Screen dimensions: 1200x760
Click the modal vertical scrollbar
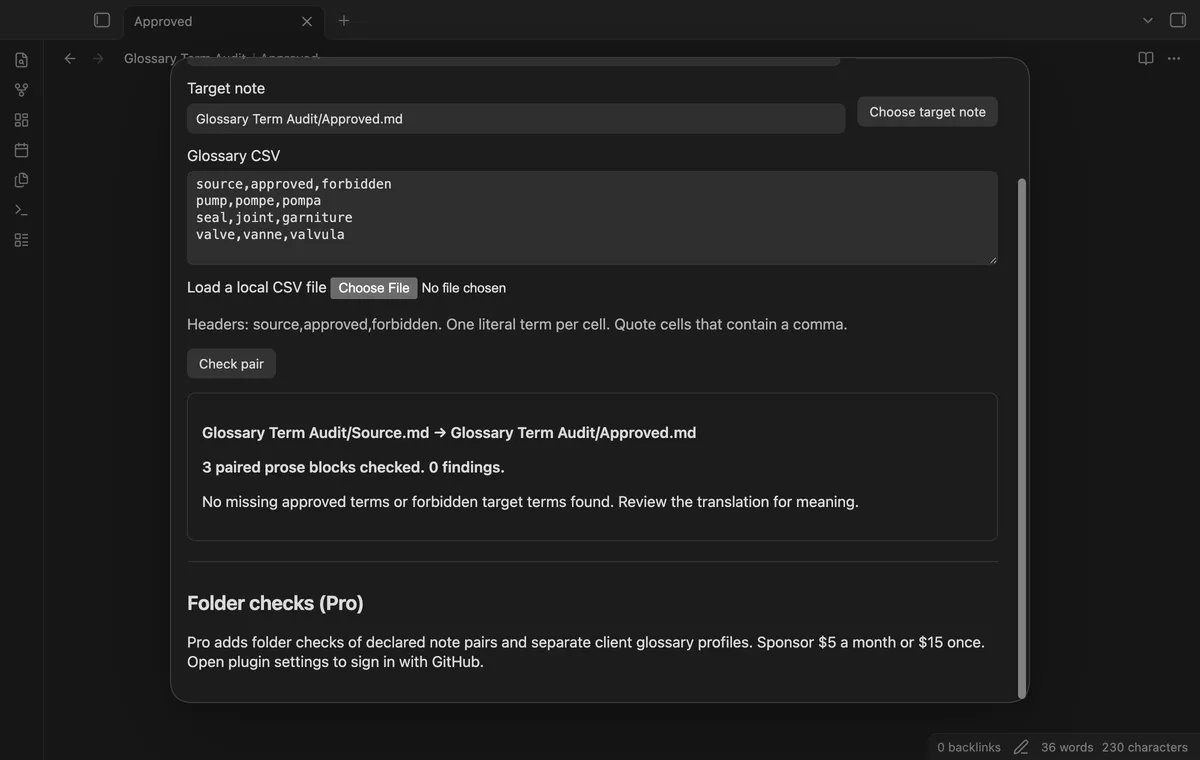[x=1021, y=438]
